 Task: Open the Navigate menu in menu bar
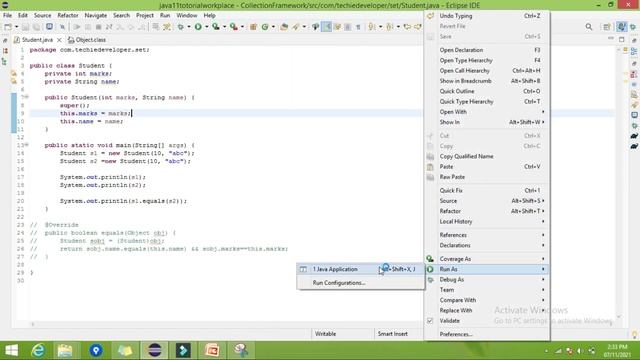96,16
